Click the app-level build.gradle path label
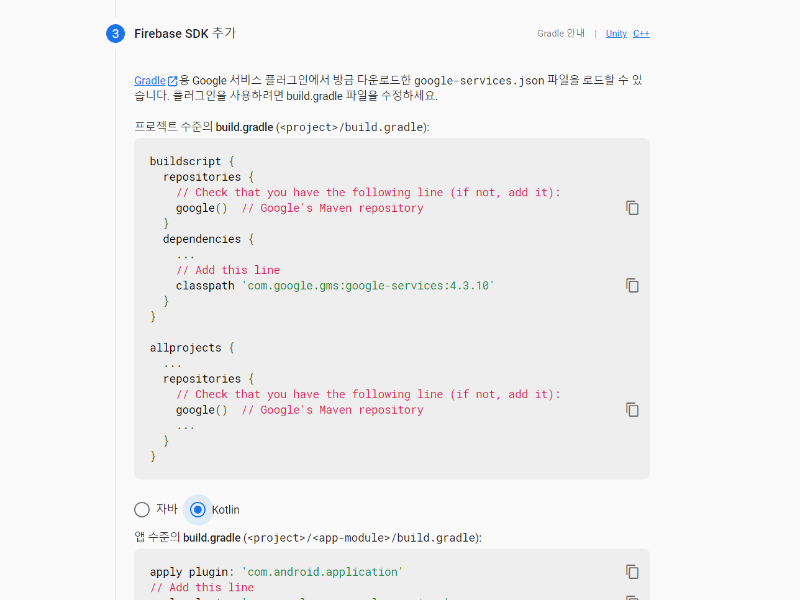The width and height of the screenshot is (800, 600). 308,538
